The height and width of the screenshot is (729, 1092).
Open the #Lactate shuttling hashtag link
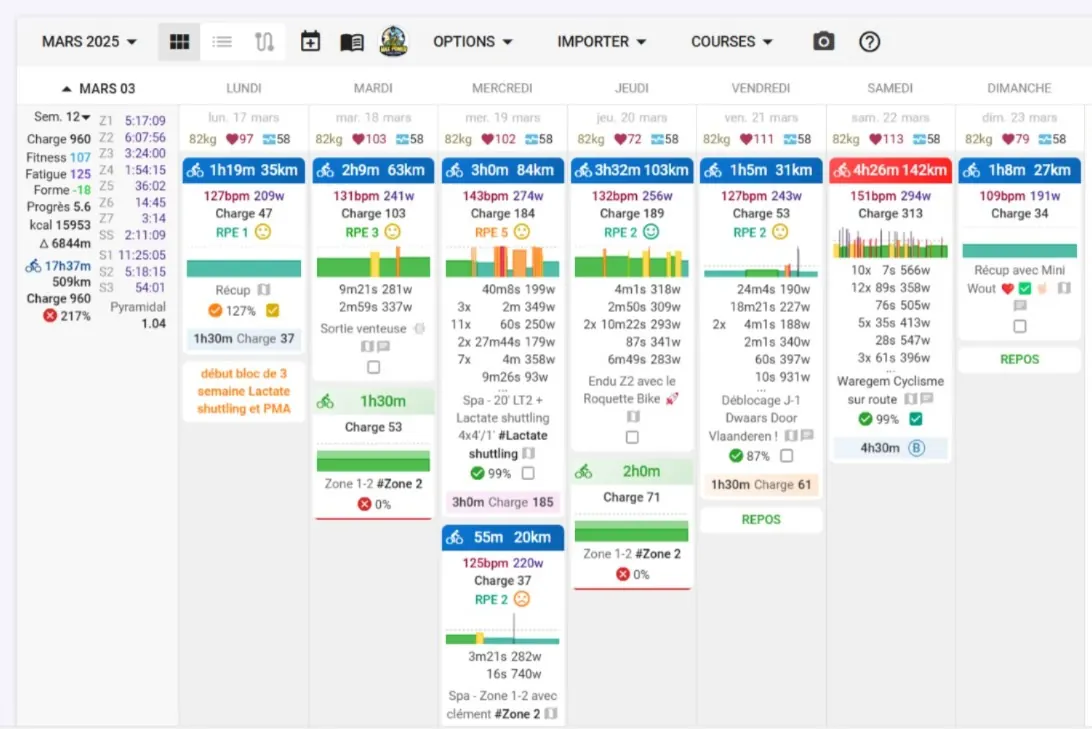coord(507,444)
